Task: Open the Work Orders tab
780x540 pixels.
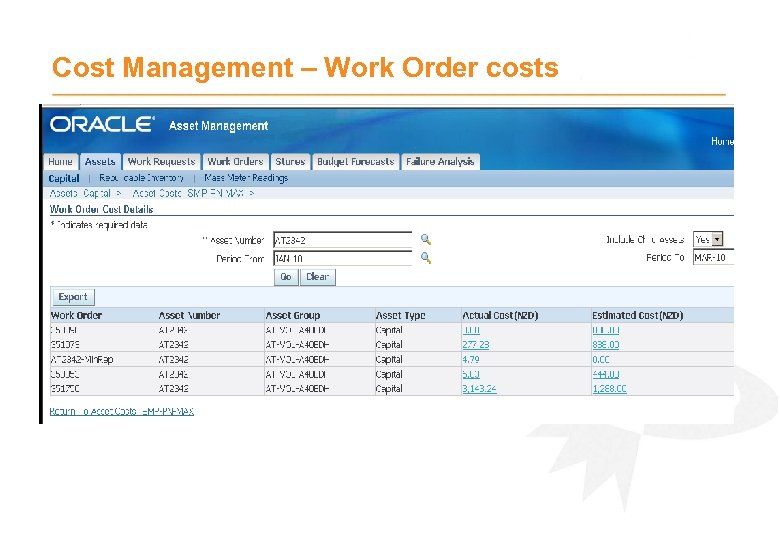Action: tap(235, 162)
